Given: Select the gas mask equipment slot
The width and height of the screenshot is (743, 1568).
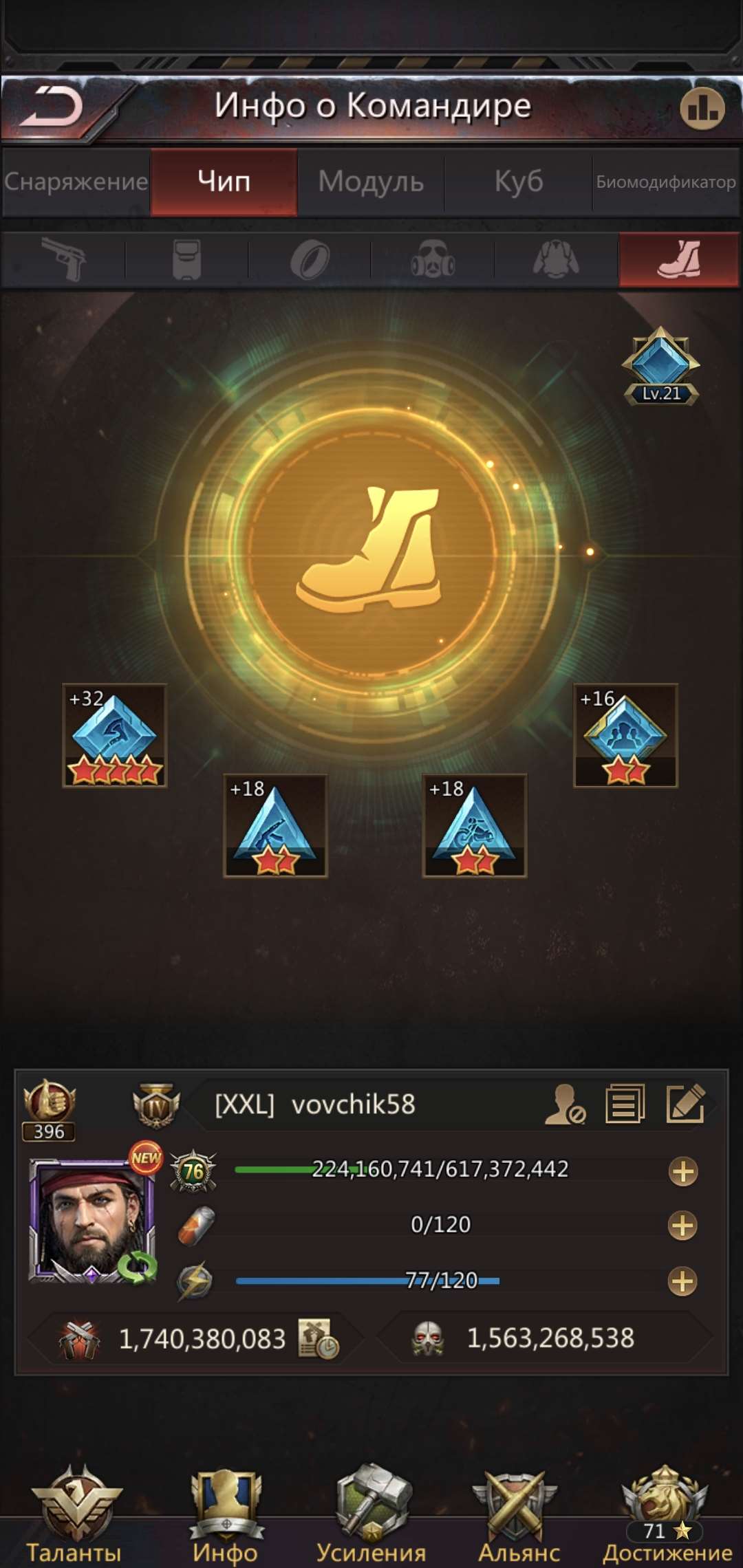Looking at the screenshot, I should pos(433,259).
